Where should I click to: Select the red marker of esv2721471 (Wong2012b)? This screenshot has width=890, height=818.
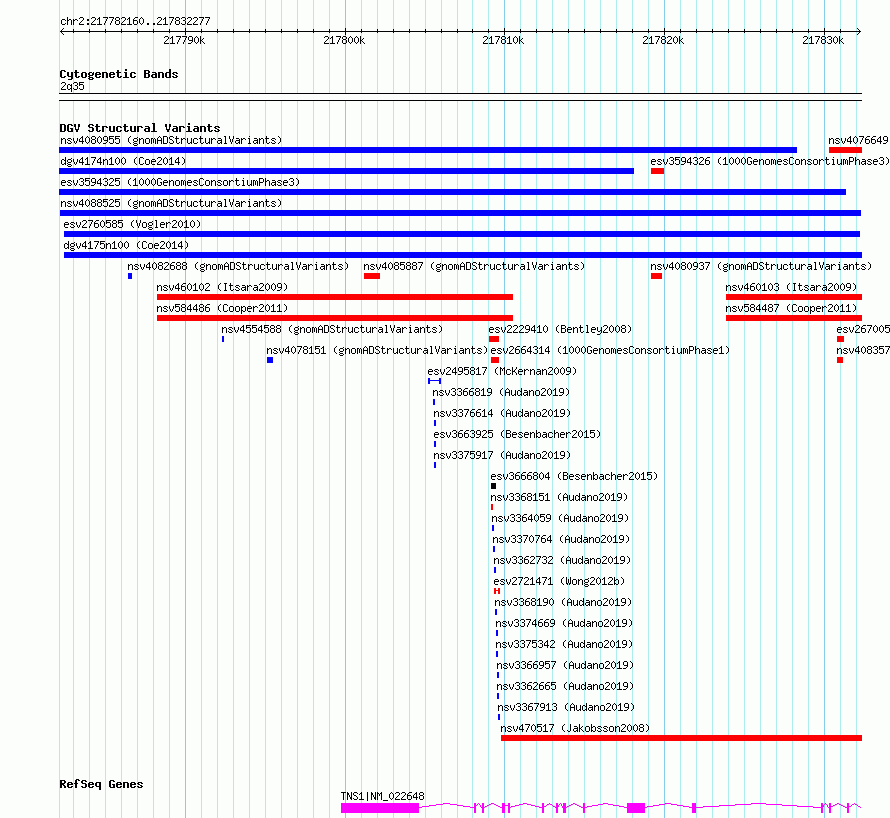pos(497,591)
